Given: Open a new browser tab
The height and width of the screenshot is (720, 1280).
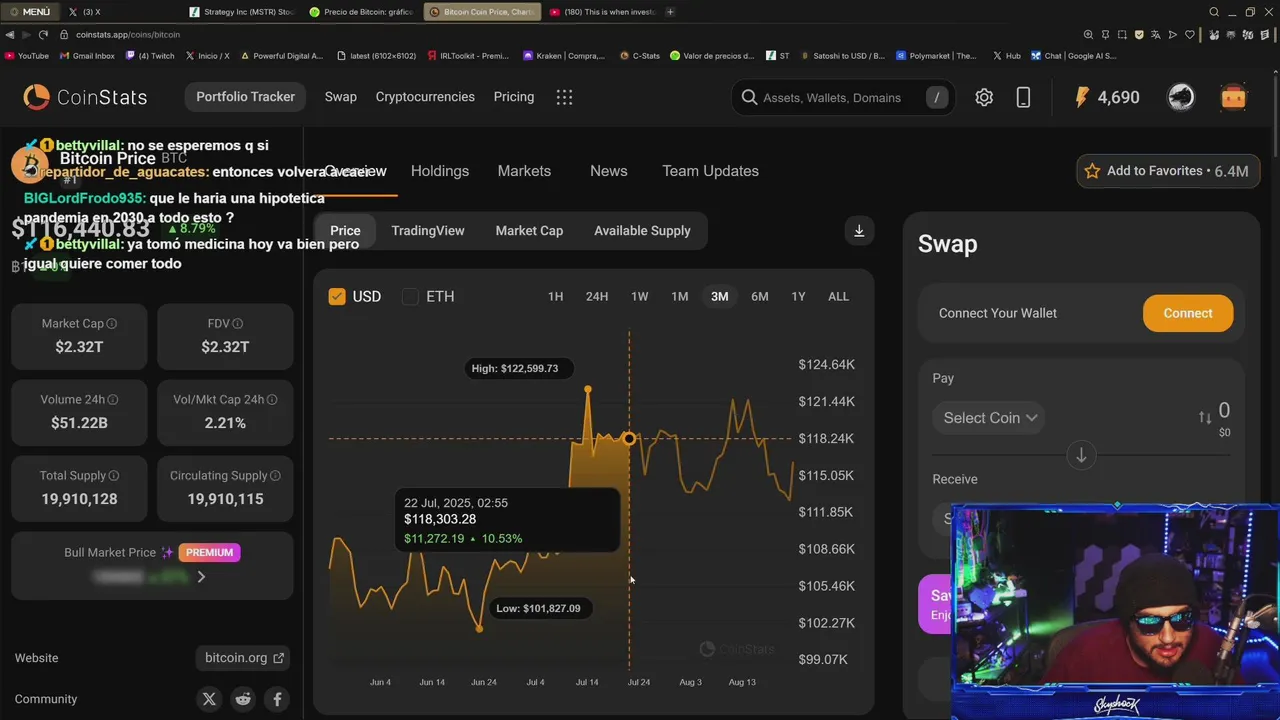Looking at the screenshot, I should pyautogui.click(x=670, y=12).
